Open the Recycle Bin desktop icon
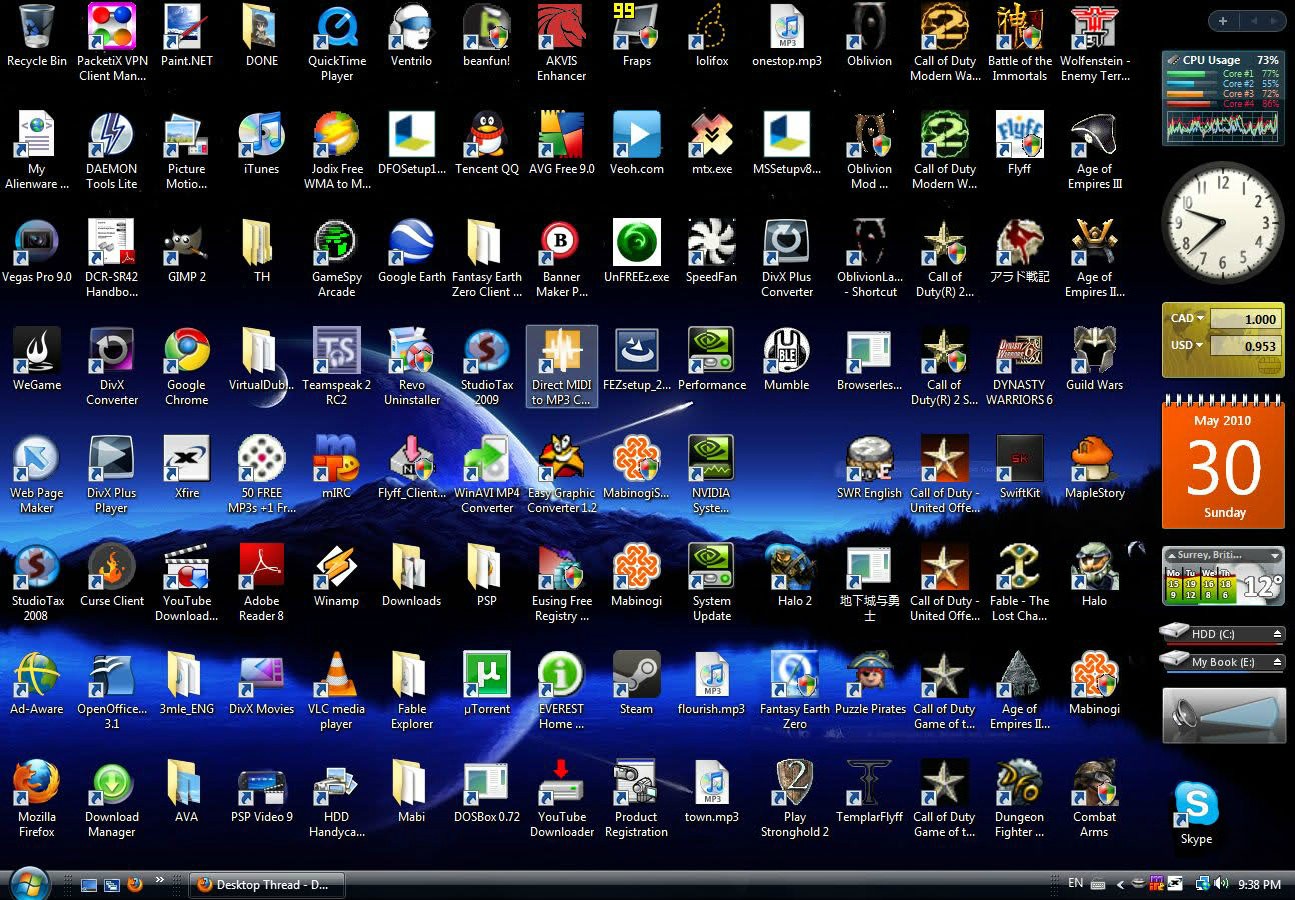Image resolution: width=1295 pixels, height=900 pixels. pos(37,37)
